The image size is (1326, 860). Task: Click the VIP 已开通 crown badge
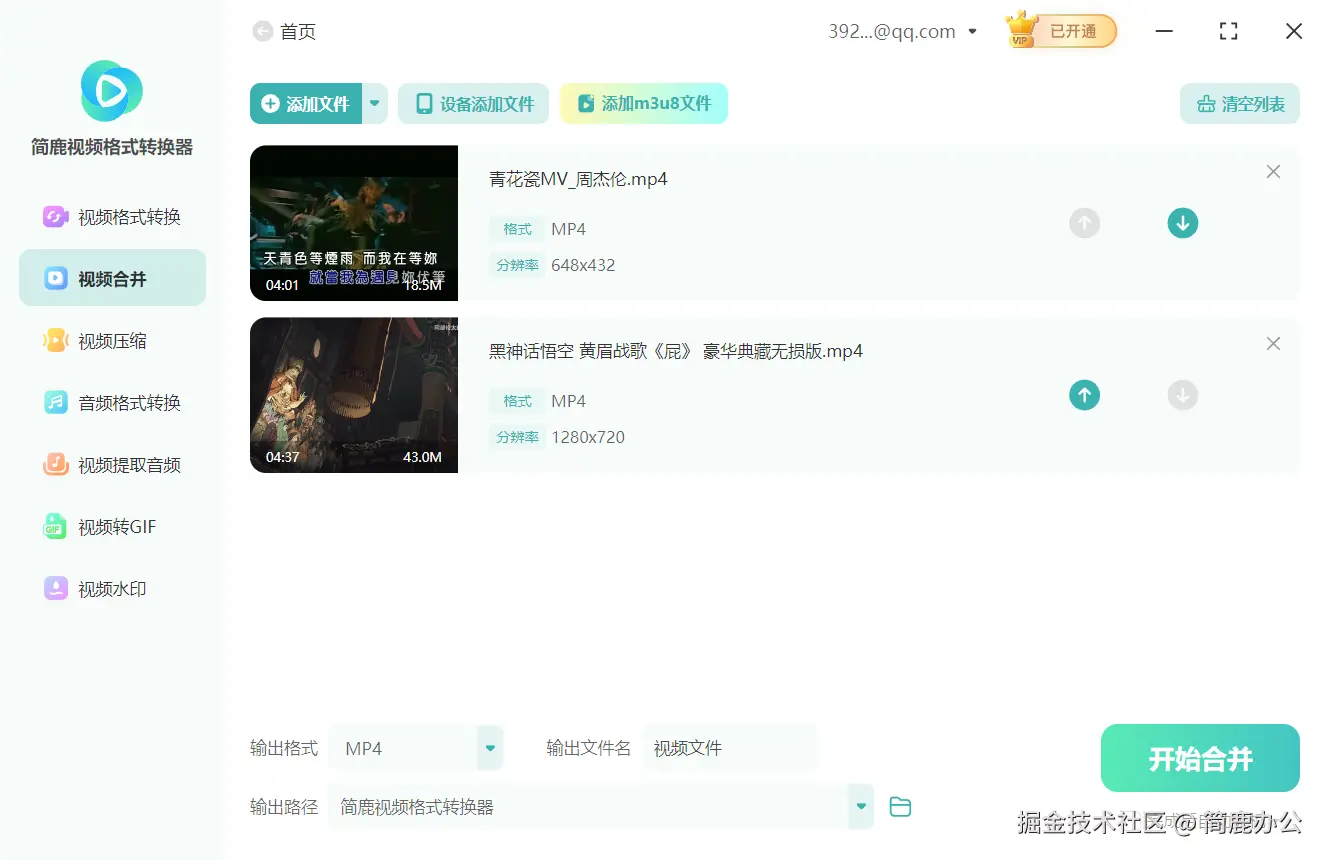point(1059,30)
